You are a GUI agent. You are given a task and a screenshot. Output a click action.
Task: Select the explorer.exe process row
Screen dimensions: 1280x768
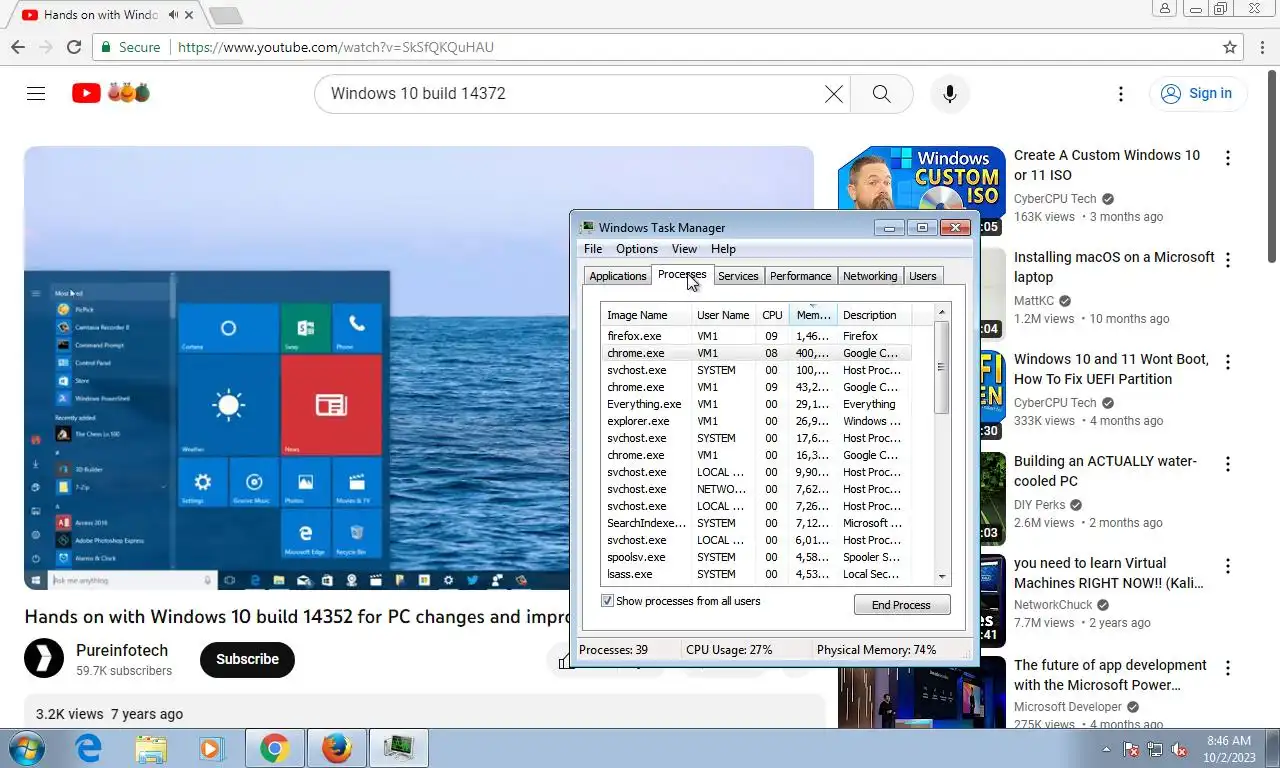click(756, 421)
